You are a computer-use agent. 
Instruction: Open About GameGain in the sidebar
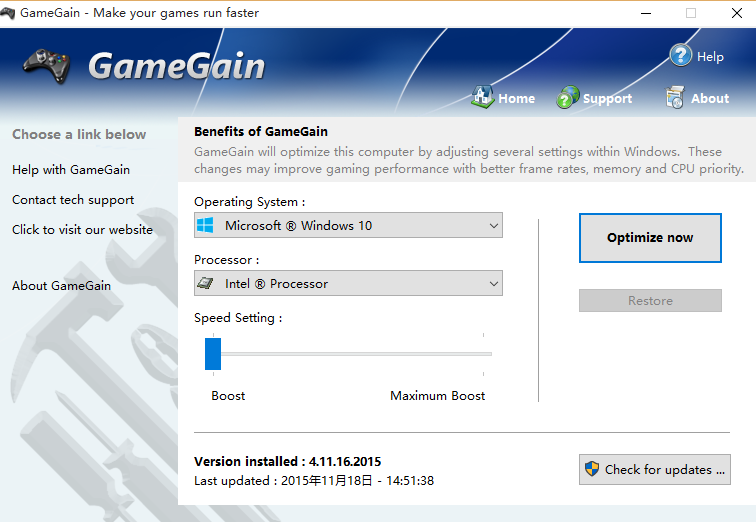click(61, 286)
